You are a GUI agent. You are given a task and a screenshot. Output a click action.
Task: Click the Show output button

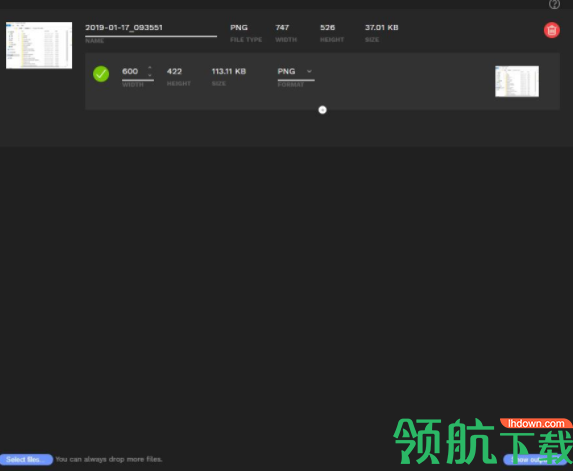point(535,459)
